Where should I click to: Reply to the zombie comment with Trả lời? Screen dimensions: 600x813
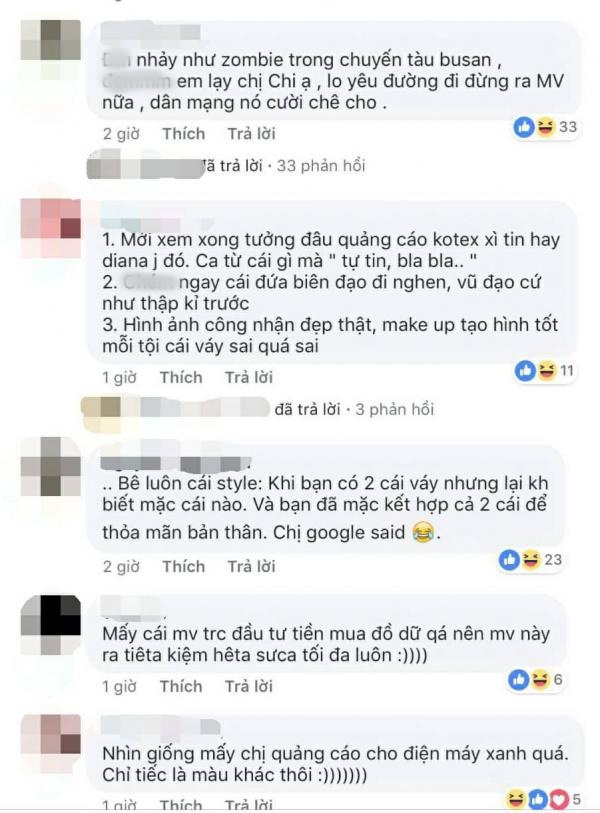coord(252,134)
